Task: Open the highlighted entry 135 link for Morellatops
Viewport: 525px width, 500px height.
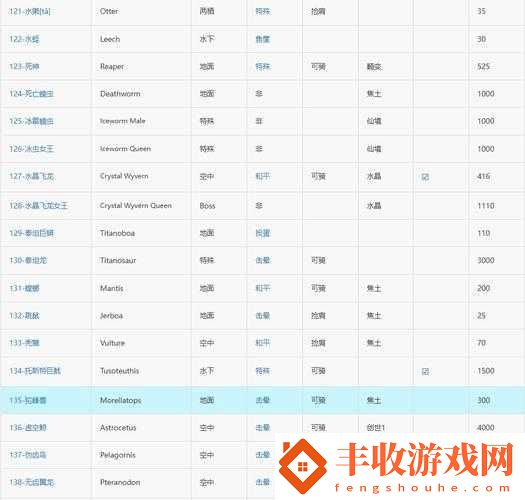Action: click(28, 400)
